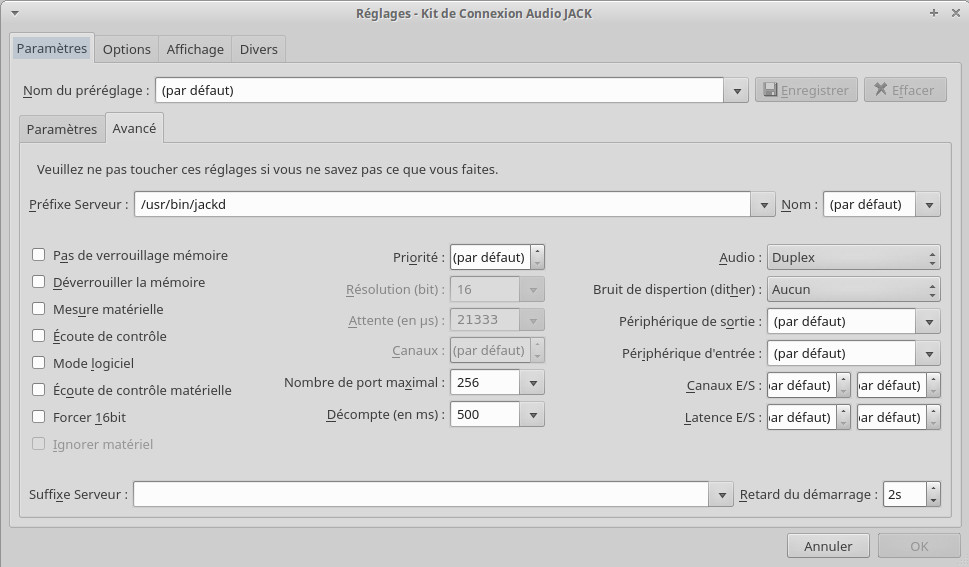Select the top-level Paramètres tab
Screen dimensions: 969x567
pos(52,48)
